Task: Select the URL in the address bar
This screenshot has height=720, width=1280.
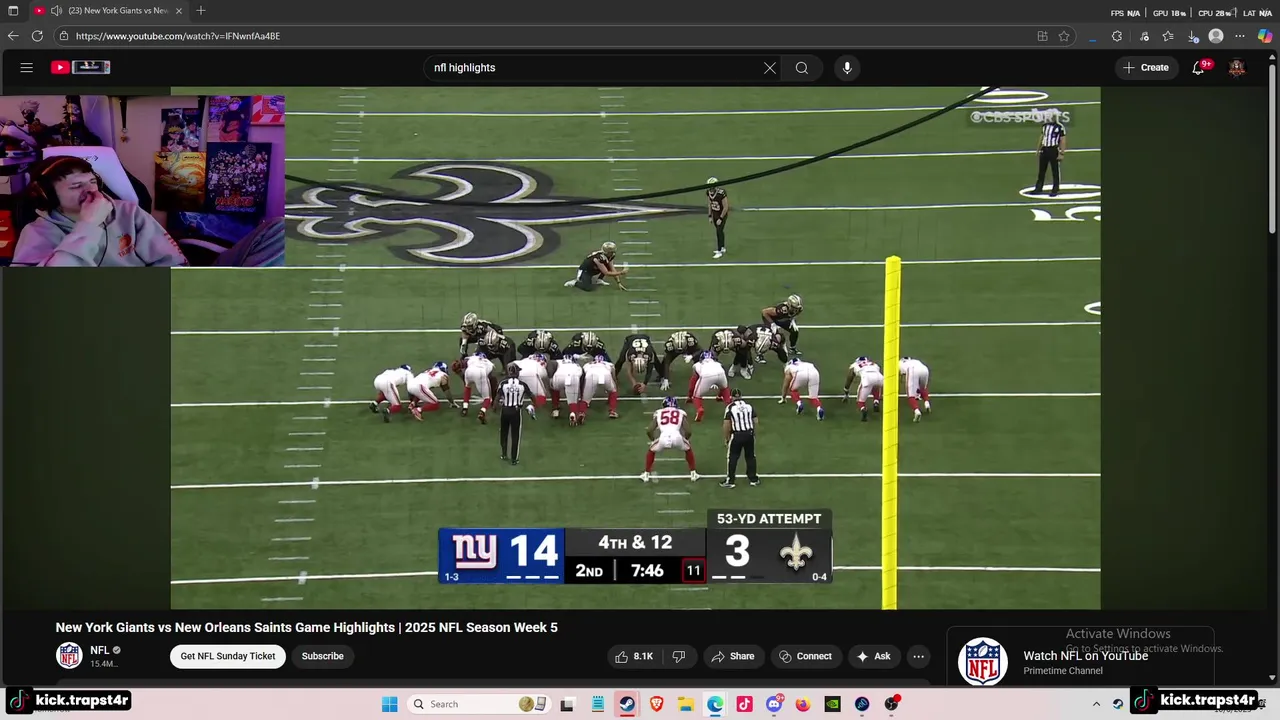Action: click(178, 36)
